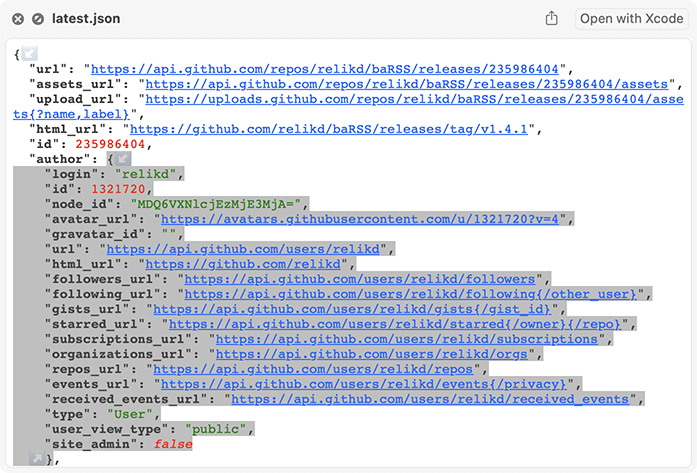Screen dimensions: 697x473
Task: Open the uploads.github.com upload_url link
Action: (400, 99)
